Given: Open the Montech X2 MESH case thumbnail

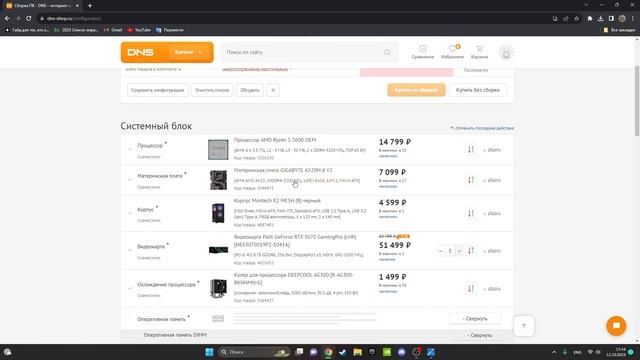Looking at the screenshot, I should (x=218, y=213).
